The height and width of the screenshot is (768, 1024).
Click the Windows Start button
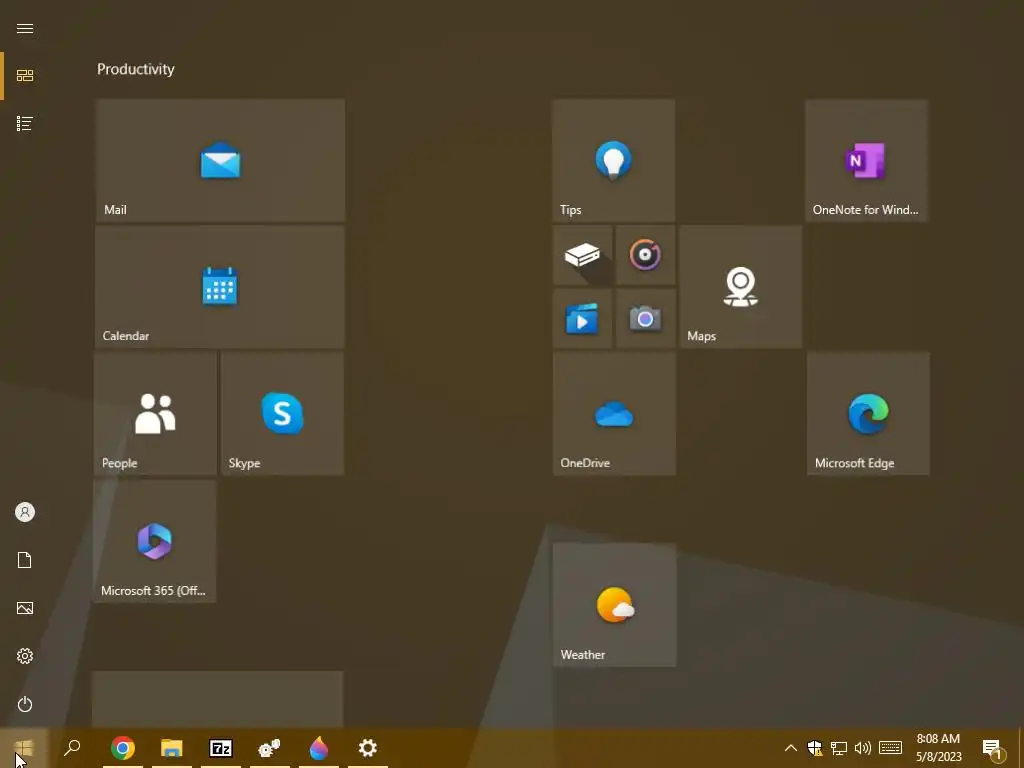pyautogui.click(x=24, y=748)
